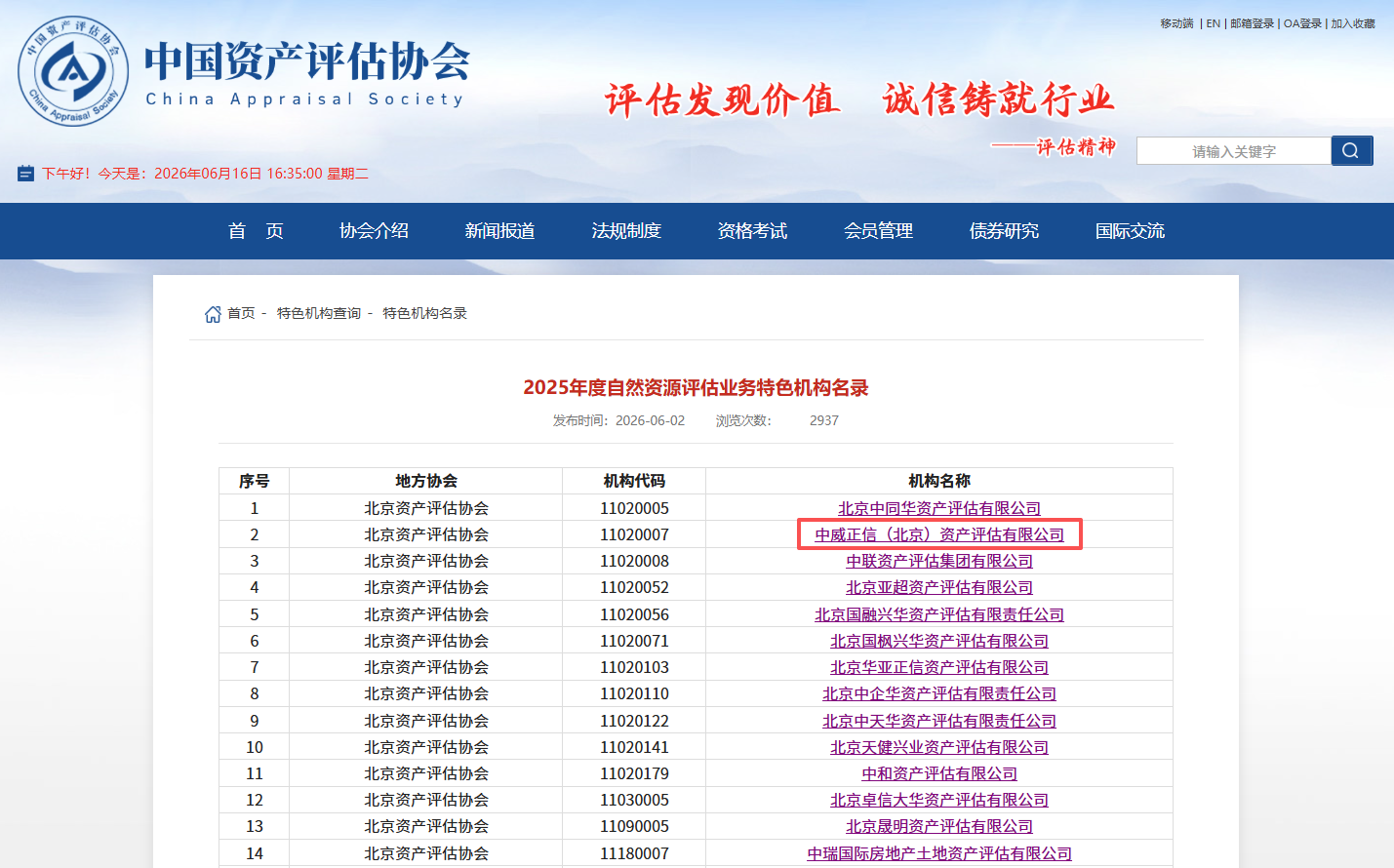Click the calendar icon beside the date
This screenshot has width=1394, height=868.
pyautogui.click(x=25, y=174)
